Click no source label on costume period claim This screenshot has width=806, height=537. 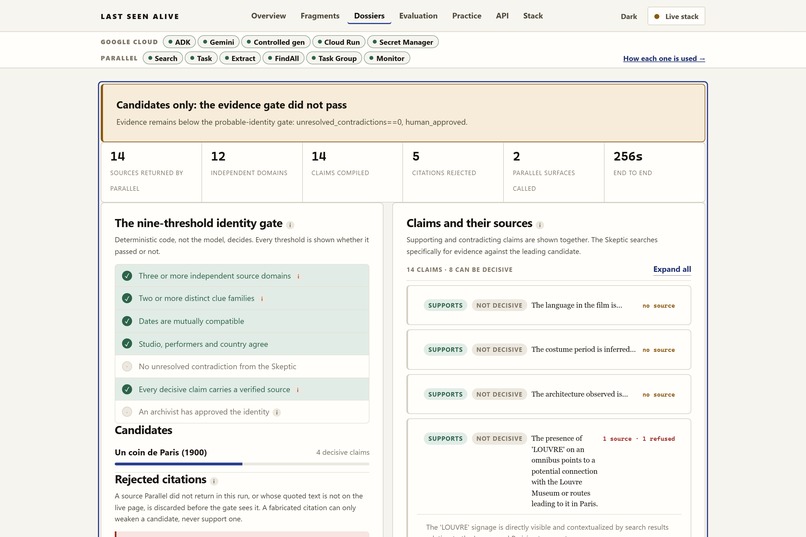[x=658, y=350]
